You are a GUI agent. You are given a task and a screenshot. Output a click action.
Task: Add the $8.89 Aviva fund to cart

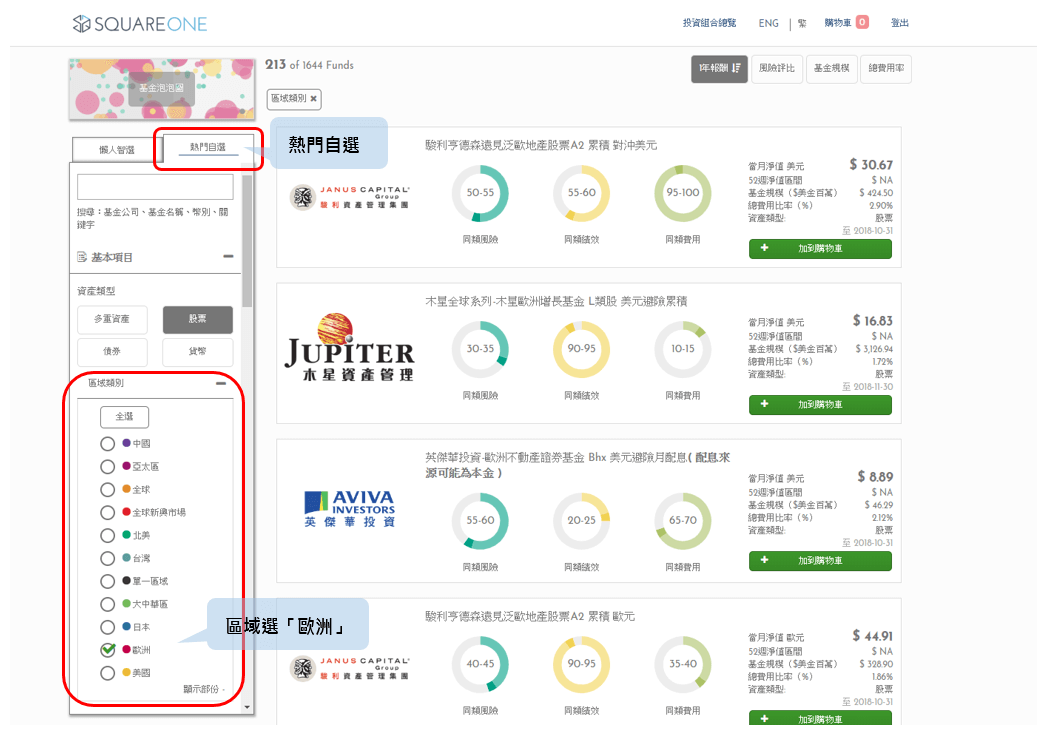click(x=820, y=561)
